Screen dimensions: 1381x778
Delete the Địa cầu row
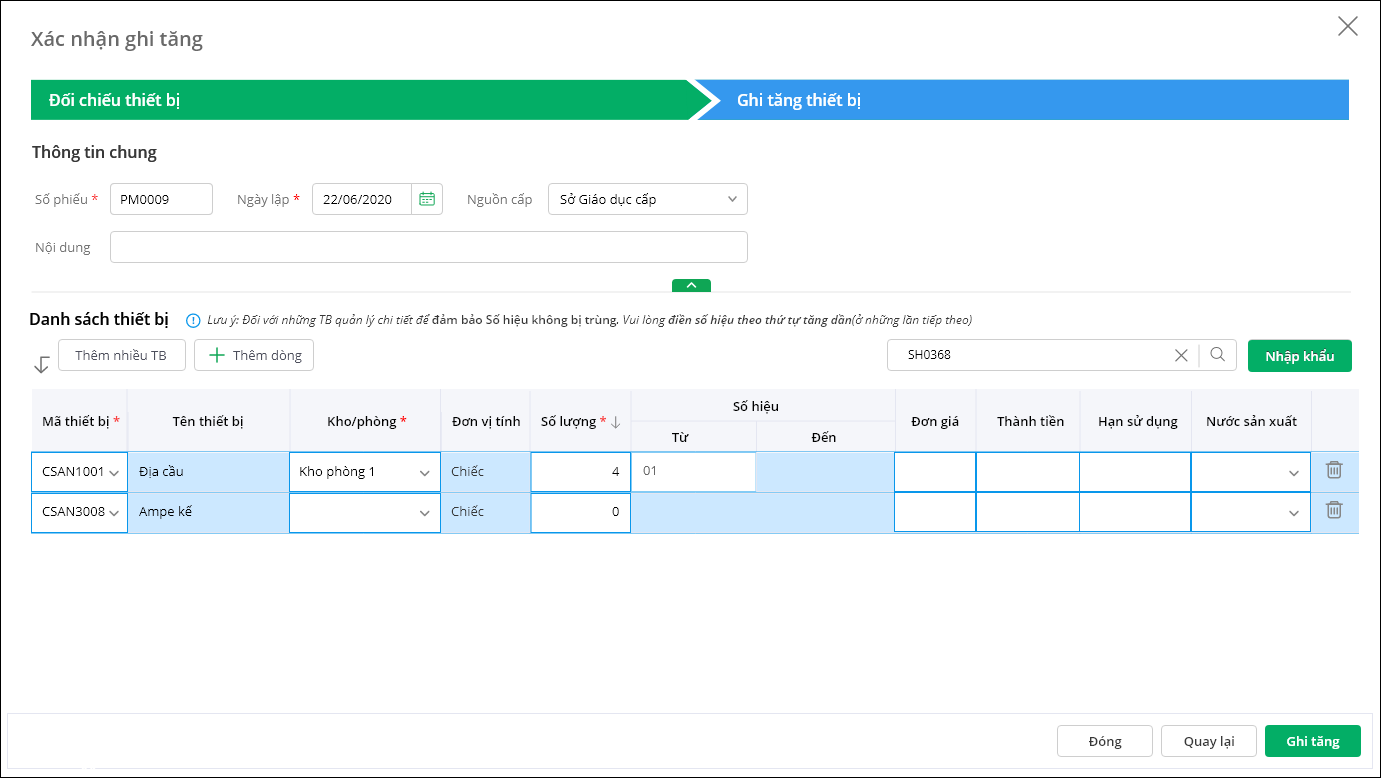[1333, 470]
